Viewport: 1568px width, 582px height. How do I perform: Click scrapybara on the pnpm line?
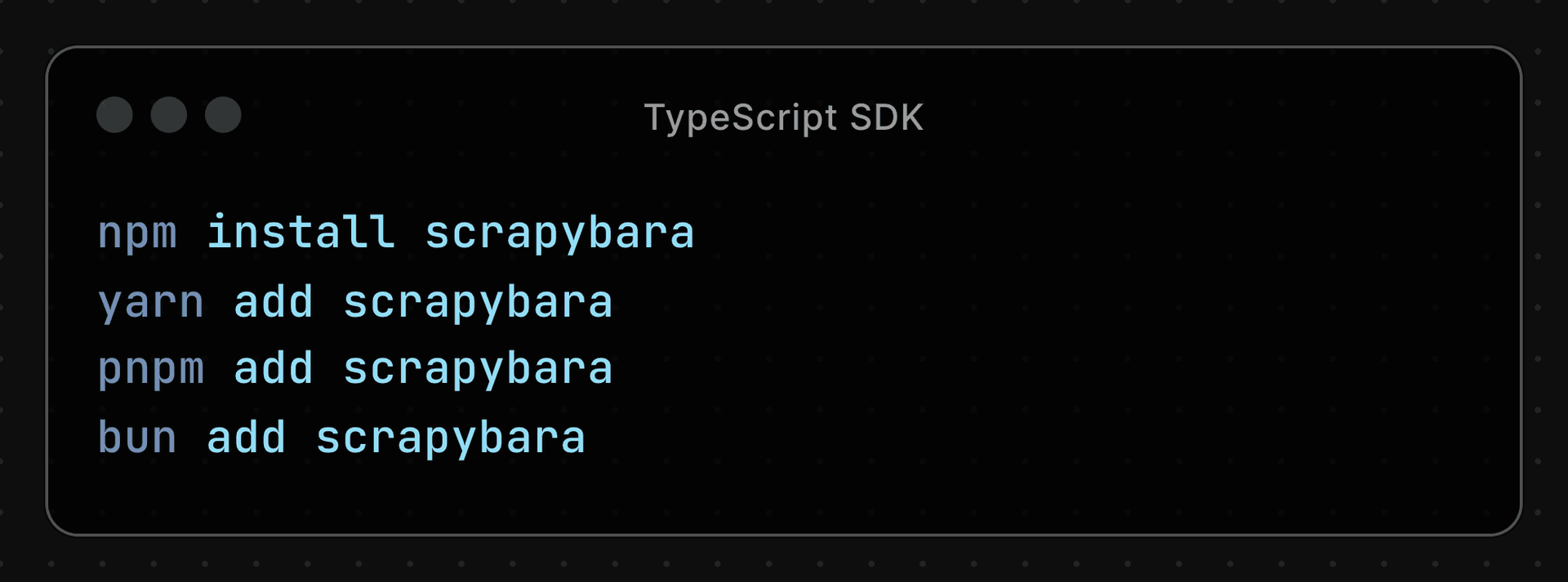(478, 369)
